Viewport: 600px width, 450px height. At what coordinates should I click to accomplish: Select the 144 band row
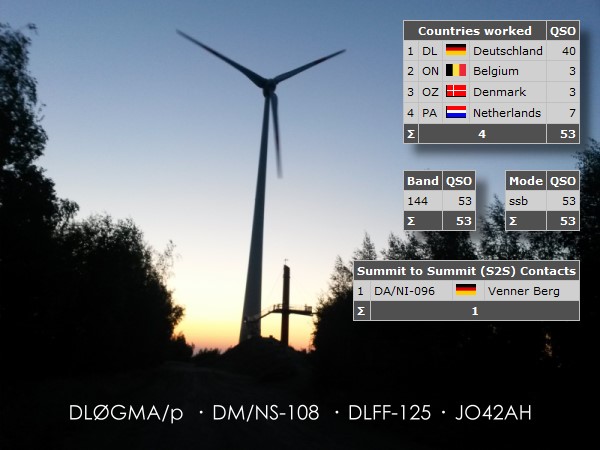(422, 201)
